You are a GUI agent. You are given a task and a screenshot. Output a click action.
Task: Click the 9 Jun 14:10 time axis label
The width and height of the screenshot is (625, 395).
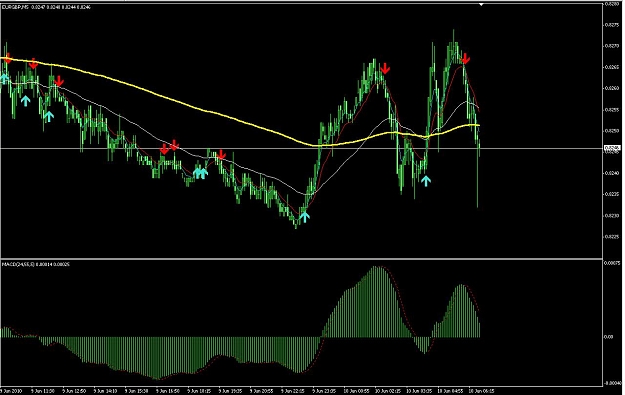click(x=105, y=391)
